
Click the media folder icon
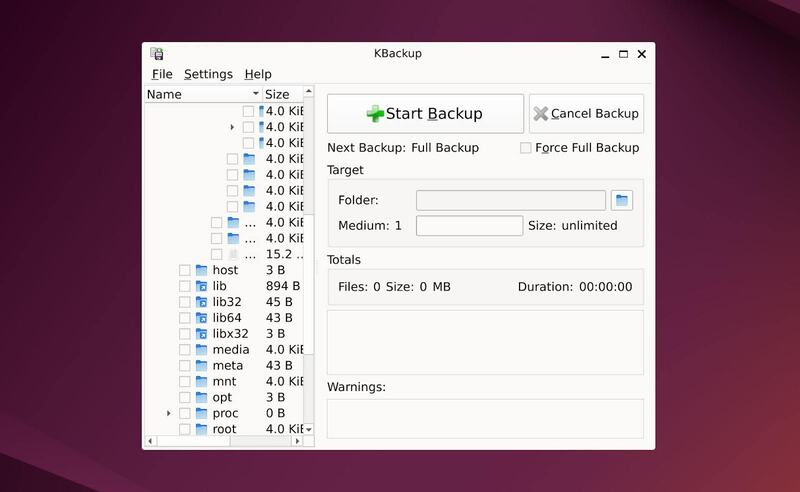coord(202,350)
